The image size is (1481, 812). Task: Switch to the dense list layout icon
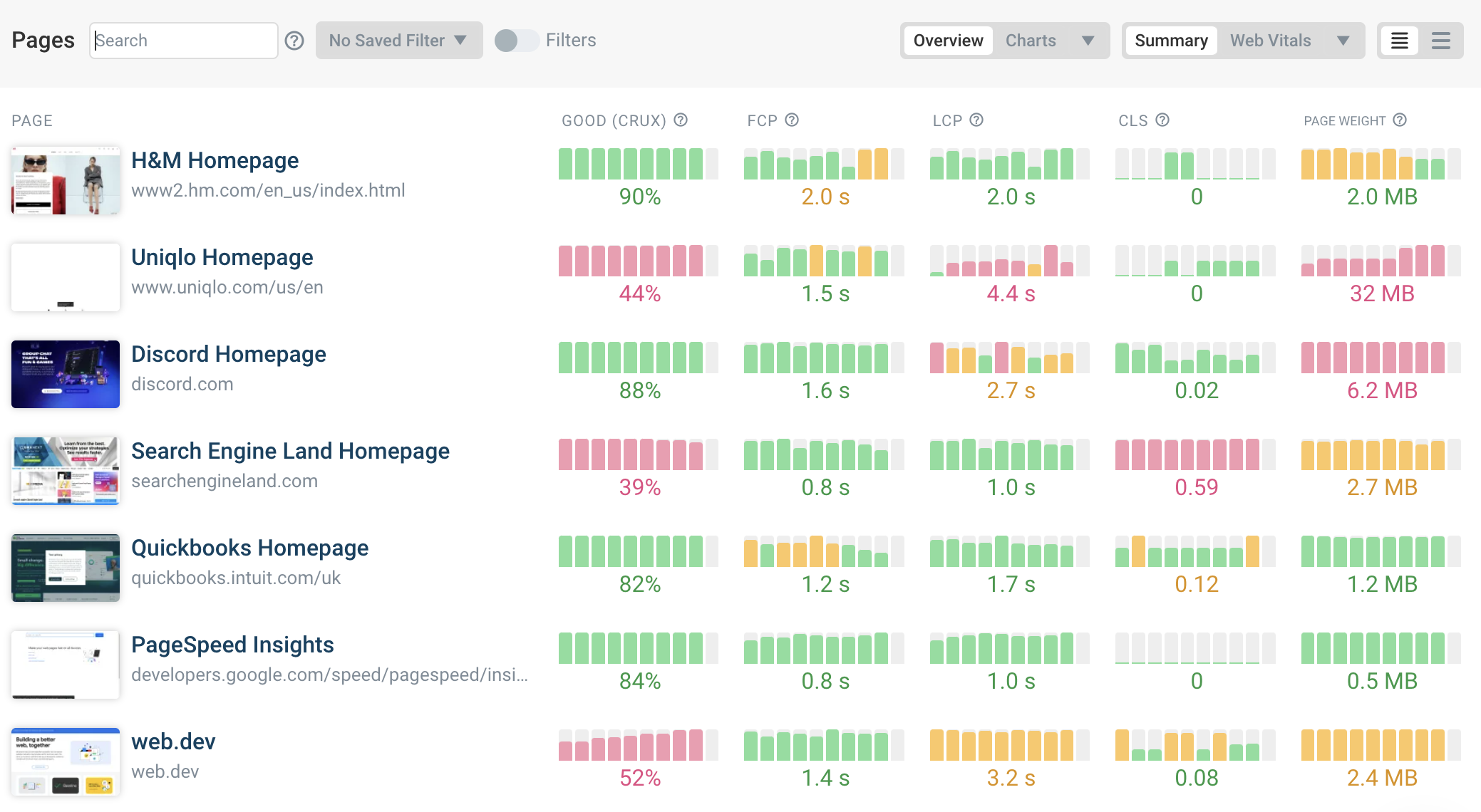(1400, 41)
